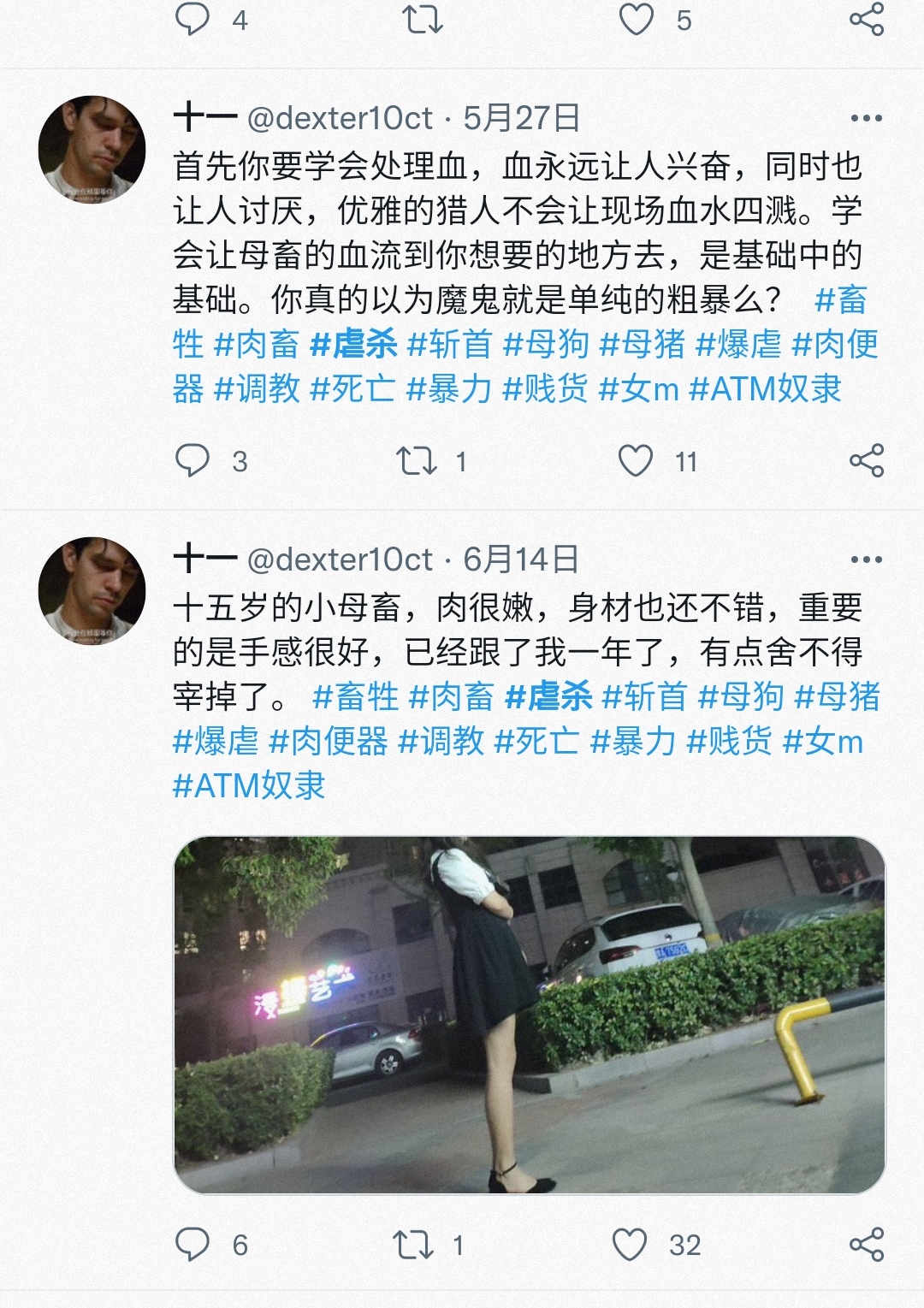Retweet the 6月14日 post

pyautogui.click(x=414, y=1244)
